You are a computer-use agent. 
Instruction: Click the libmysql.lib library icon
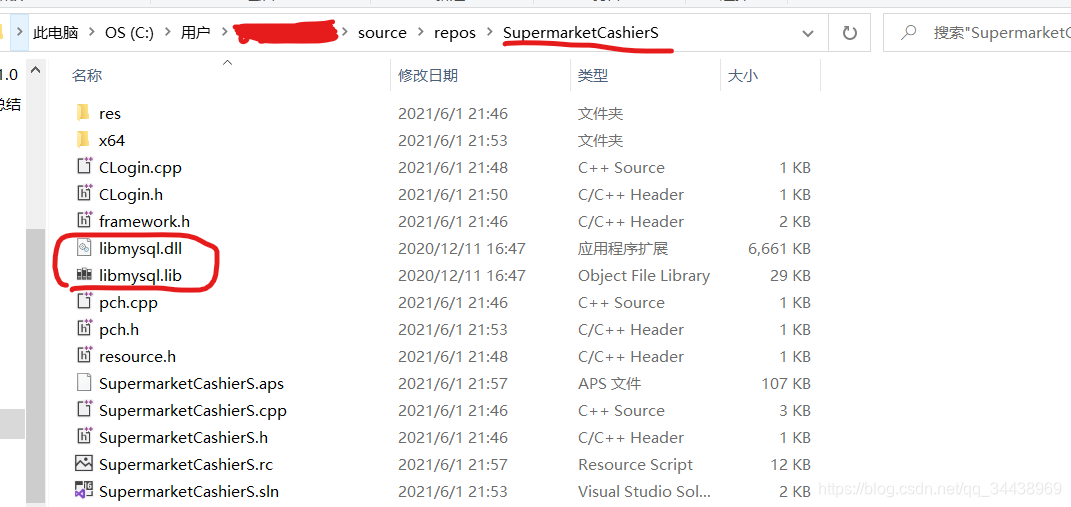click(x=83, y=275)
